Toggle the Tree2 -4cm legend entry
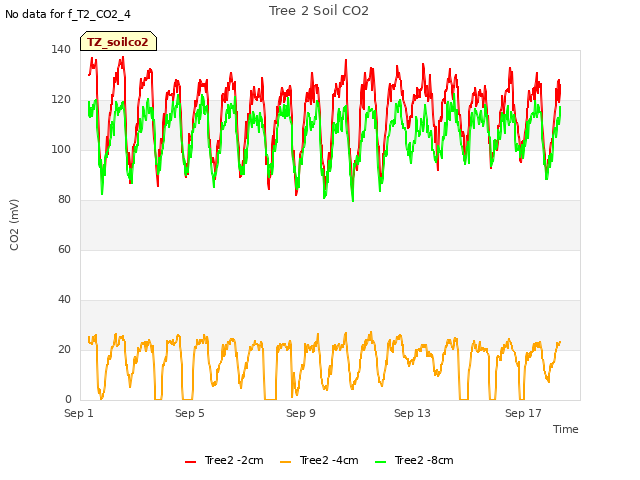Image resolution: width=640 pixels, height=480 pixels. pyautogui.click(x=319, y=460)
